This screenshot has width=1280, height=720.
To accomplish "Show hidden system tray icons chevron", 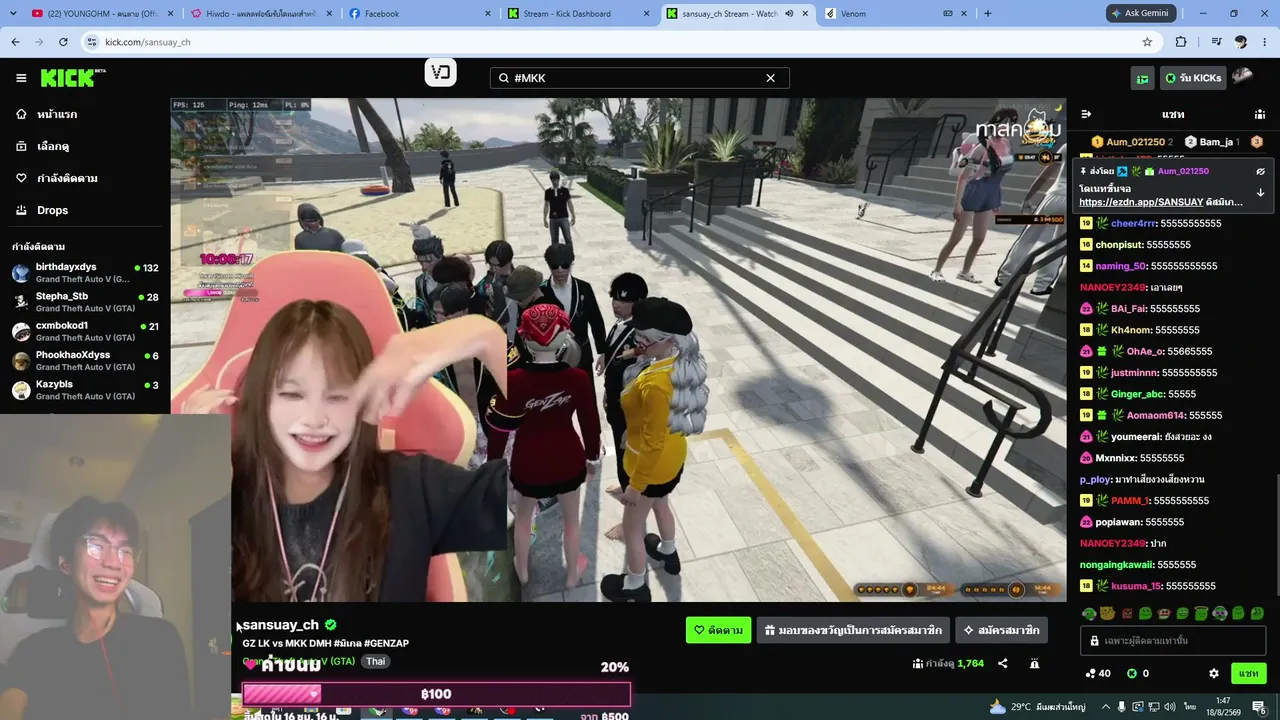I will (1105, 707).
